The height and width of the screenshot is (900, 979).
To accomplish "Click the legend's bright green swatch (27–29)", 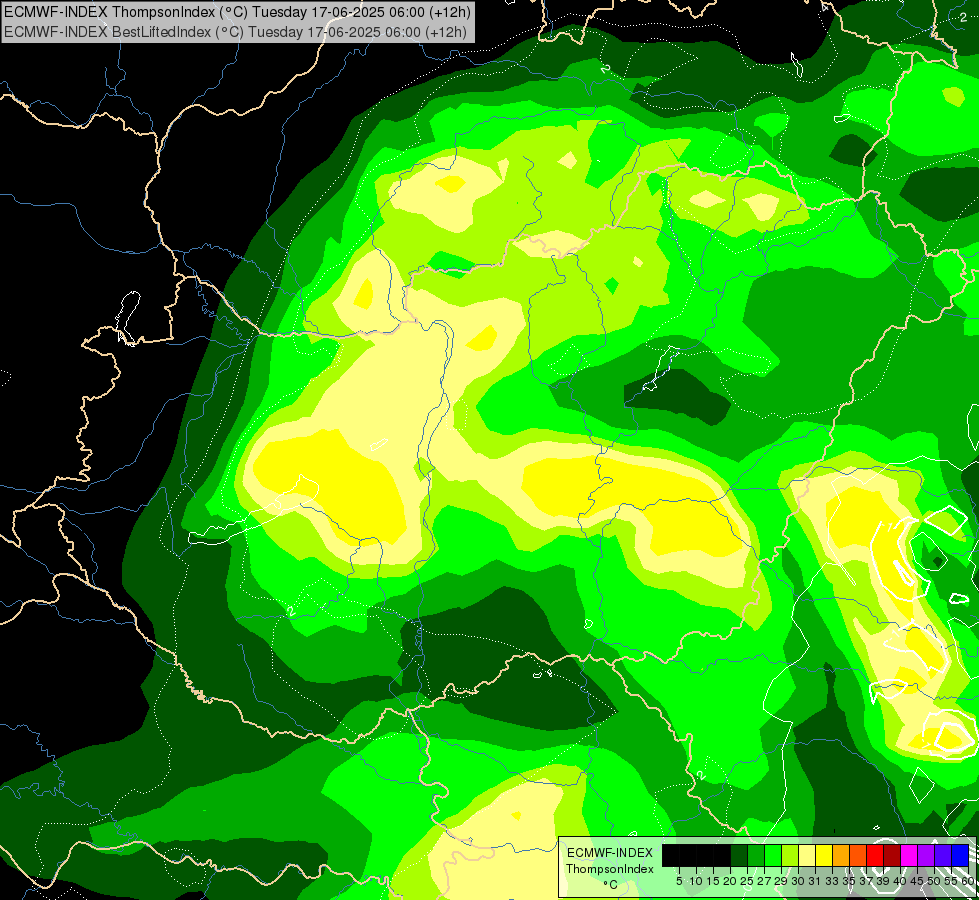I will pyautogui.click(x=772, y=855).
